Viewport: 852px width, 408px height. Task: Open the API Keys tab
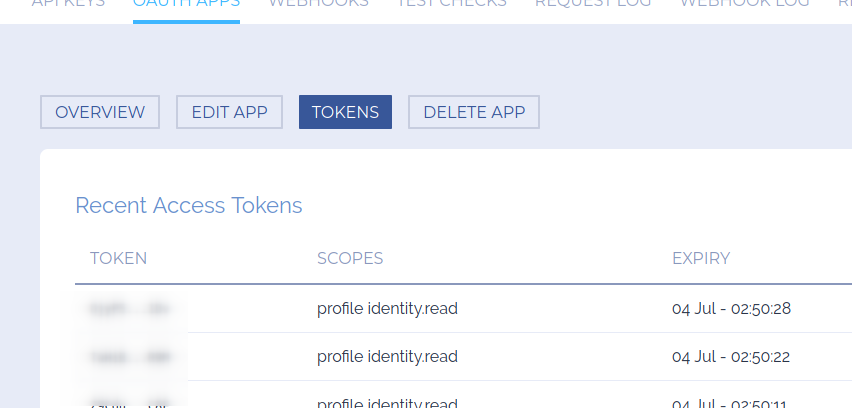coord(68,4)
